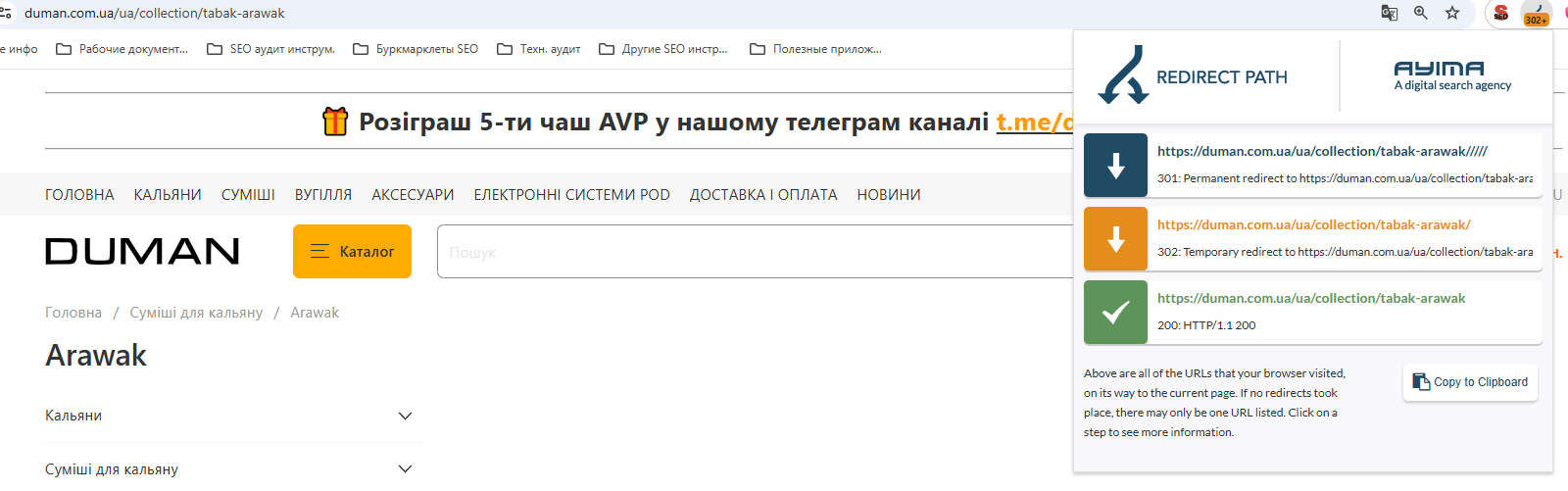Viewport: 1568px width, 491px height.
Task: Open the Полезные прилож... bookmarks folder
Action: [815, 49]
